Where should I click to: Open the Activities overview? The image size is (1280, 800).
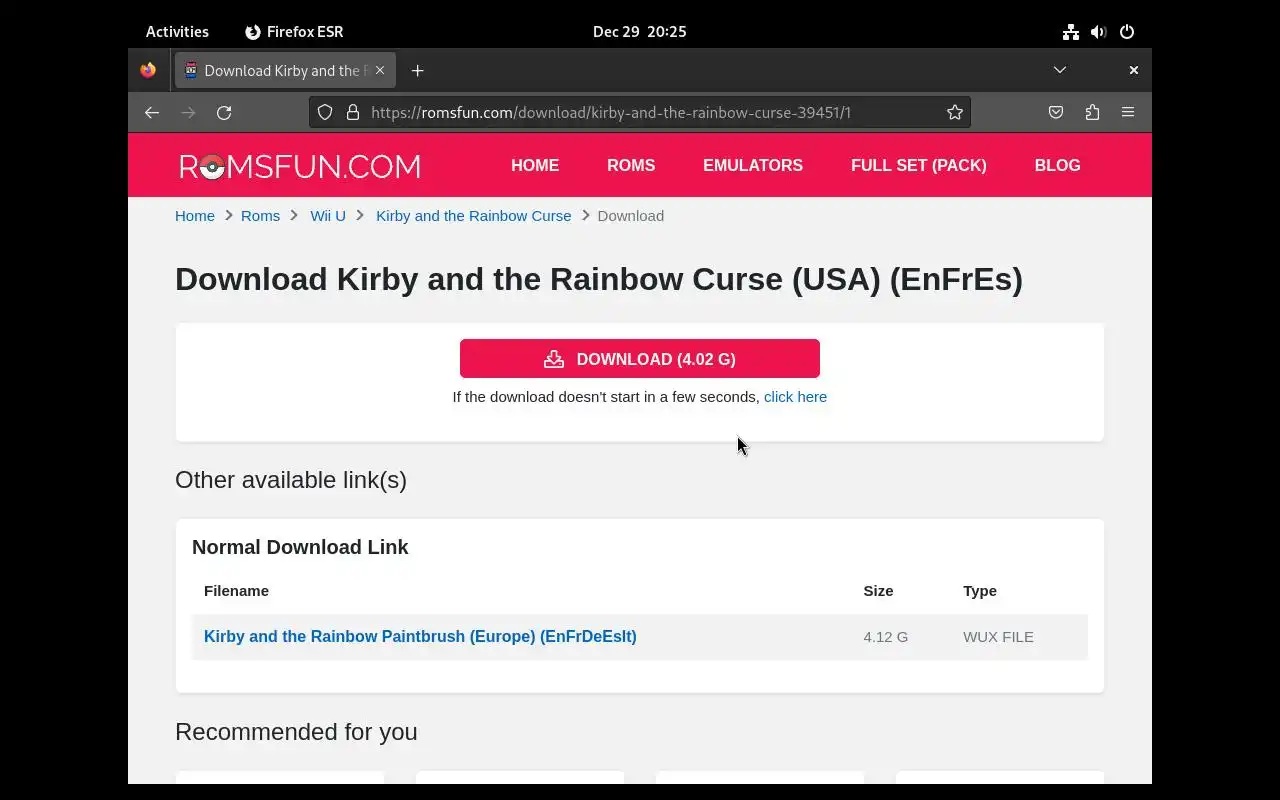pos(177,32)
